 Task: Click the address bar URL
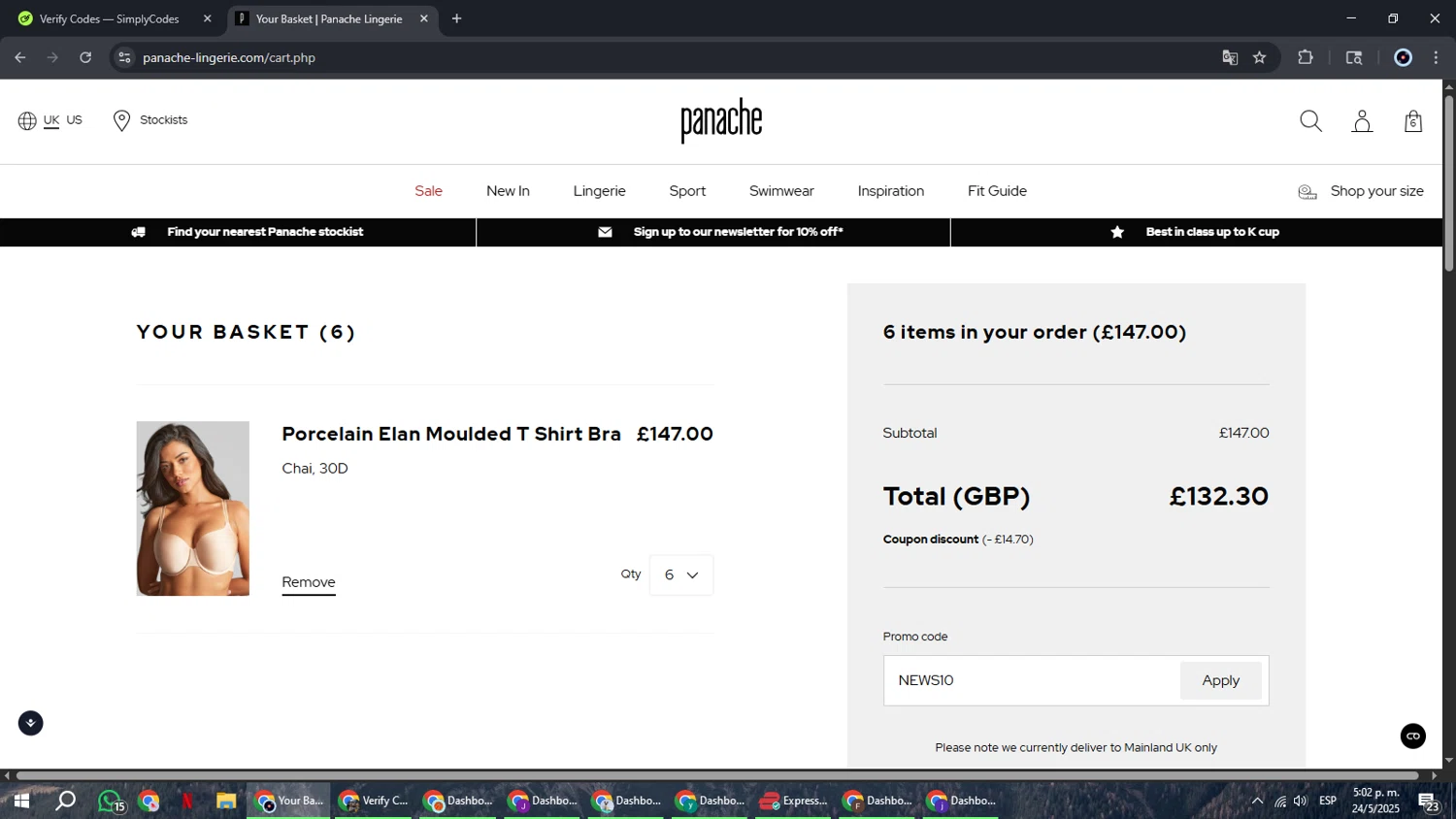pos(229,57)
